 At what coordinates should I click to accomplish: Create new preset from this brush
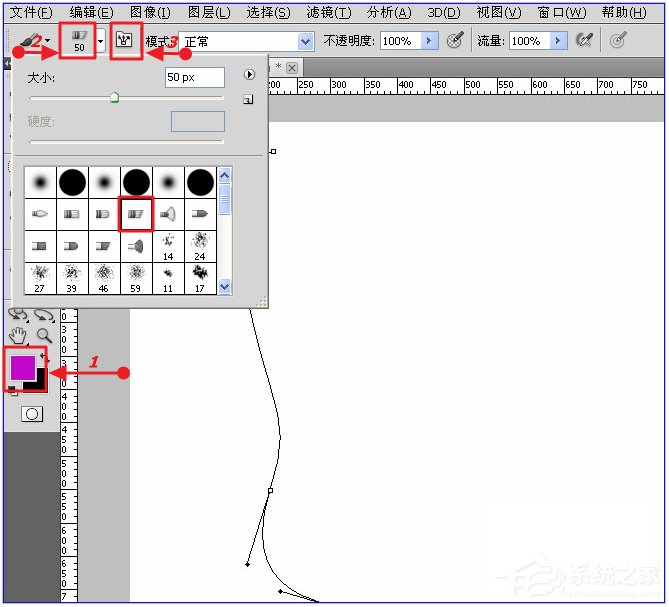point(247,99)
